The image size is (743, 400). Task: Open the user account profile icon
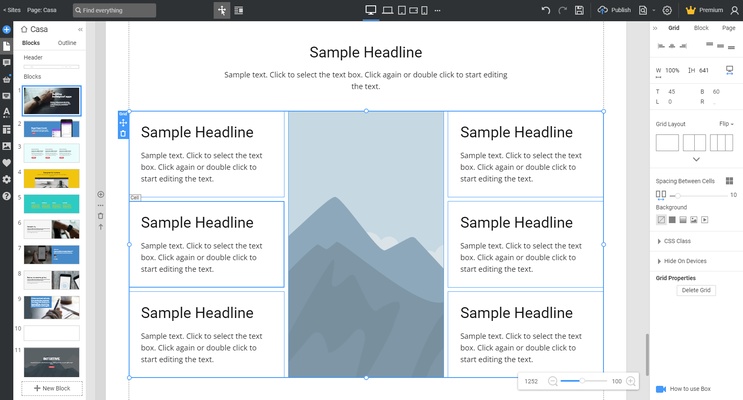point(734,10)
